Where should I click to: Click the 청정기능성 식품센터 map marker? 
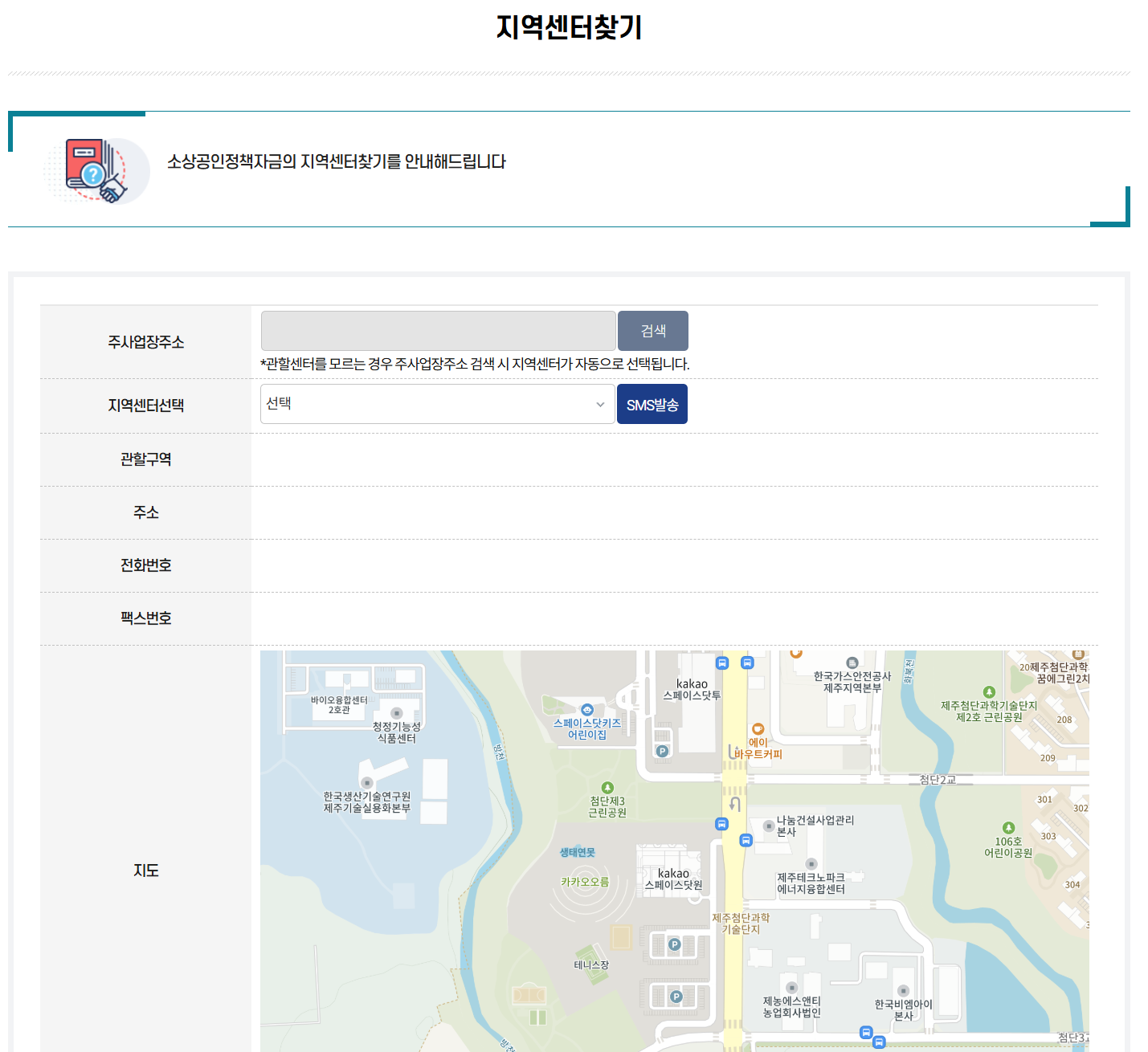(396, 713)
